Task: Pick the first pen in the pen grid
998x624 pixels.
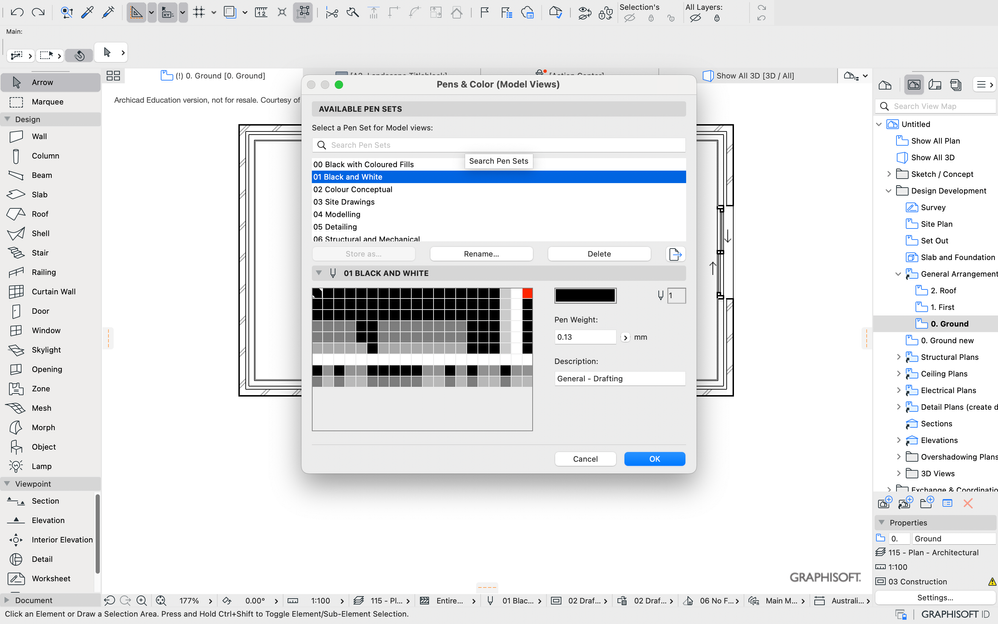Action: [x=318, y=294]
